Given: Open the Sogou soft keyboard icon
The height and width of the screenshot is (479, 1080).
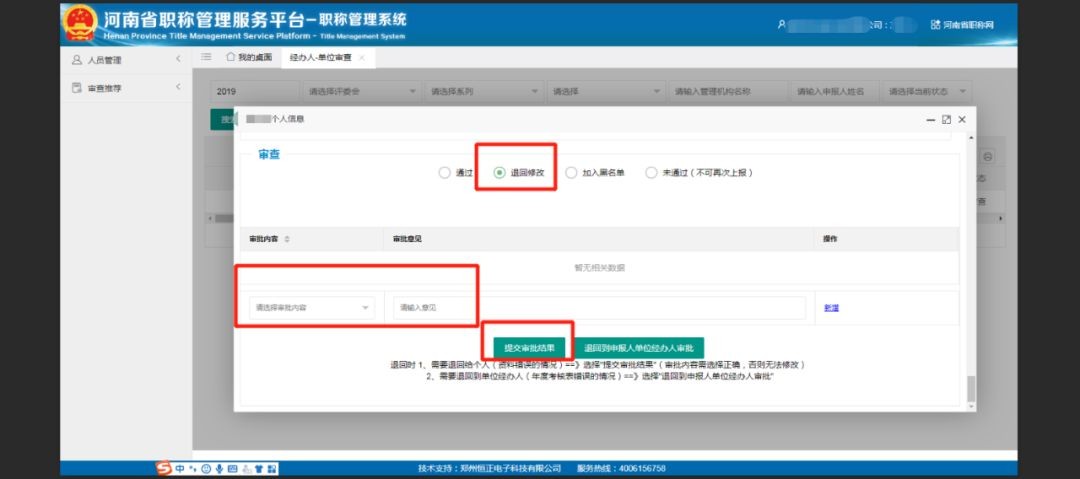Looking at the screenshot, I should click(x=232, y=469).
